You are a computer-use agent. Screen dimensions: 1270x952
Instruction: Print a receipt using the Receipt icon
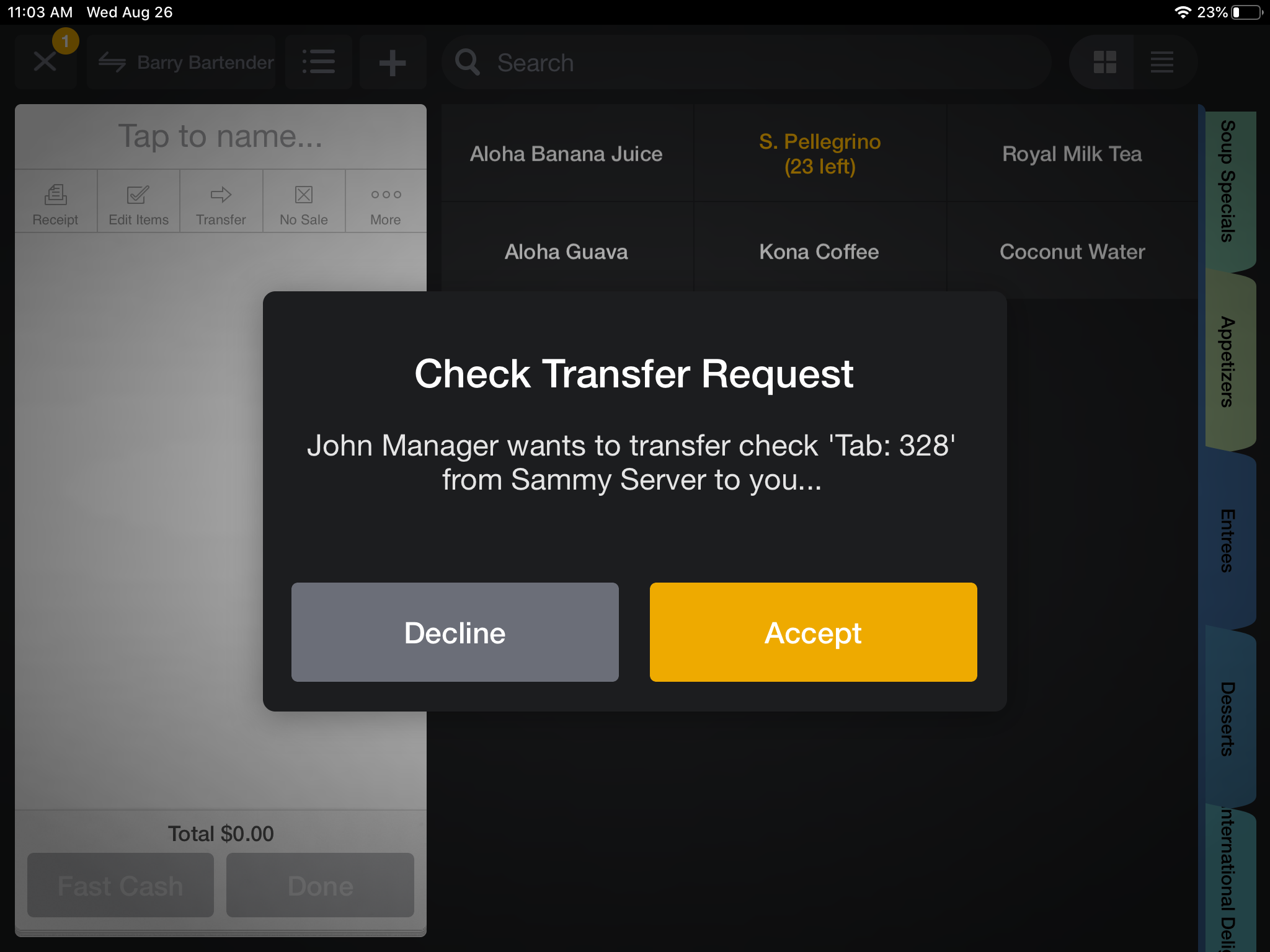click(55, 201)
